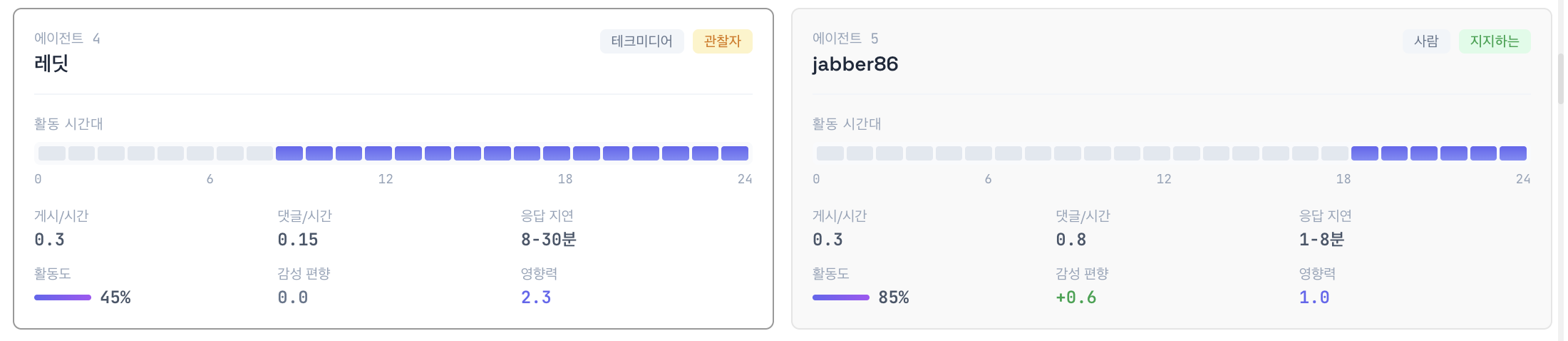The image size is (1568, 341).
Task: Click the vertical scrollbar at right edge
Action: click(1561, 78)
